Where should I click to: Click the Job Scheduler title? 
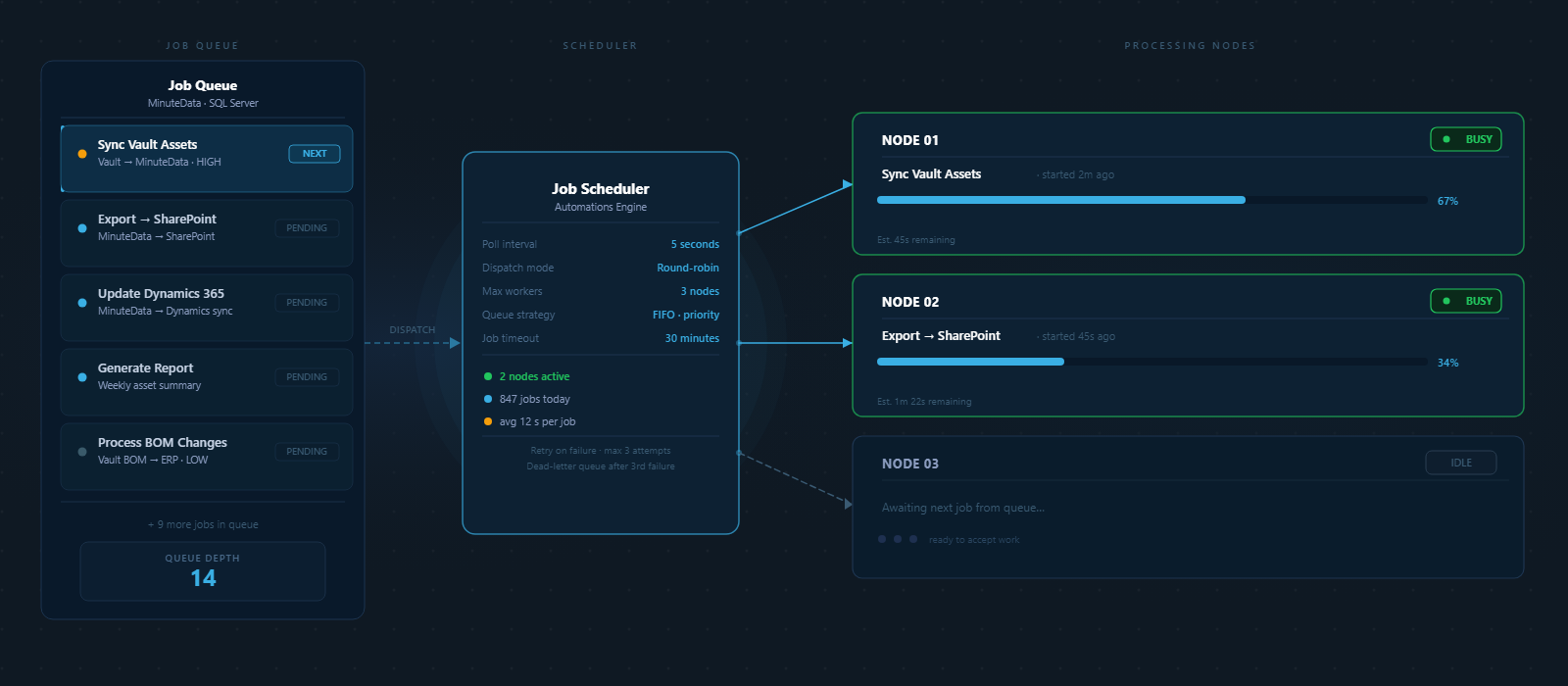(601, 188)
